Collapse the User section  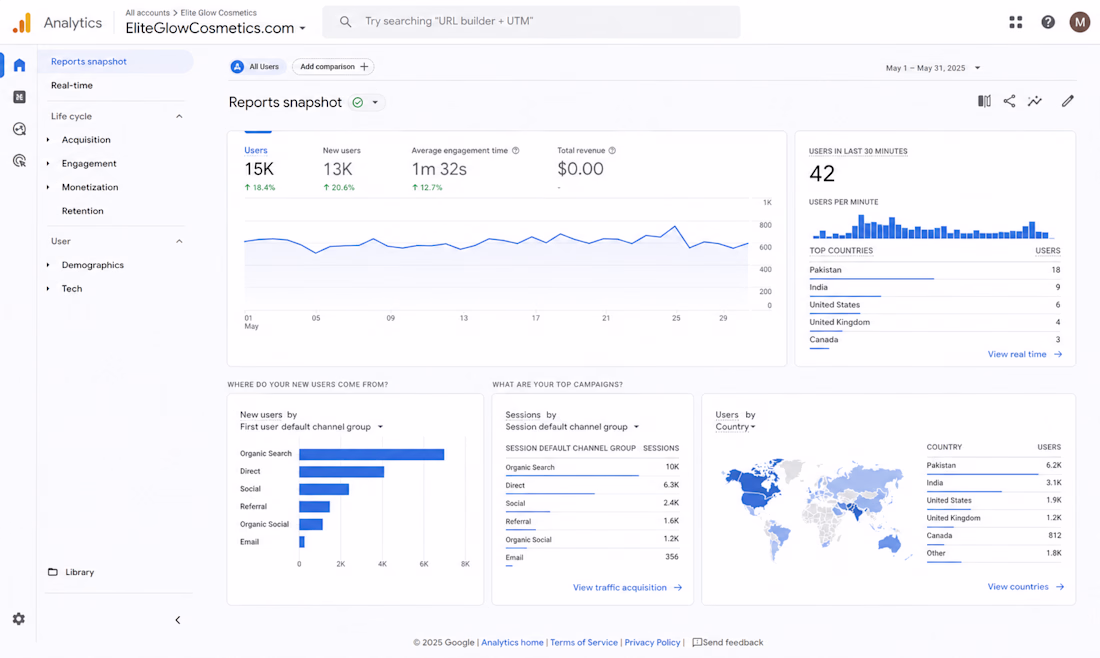click(179, 241)
